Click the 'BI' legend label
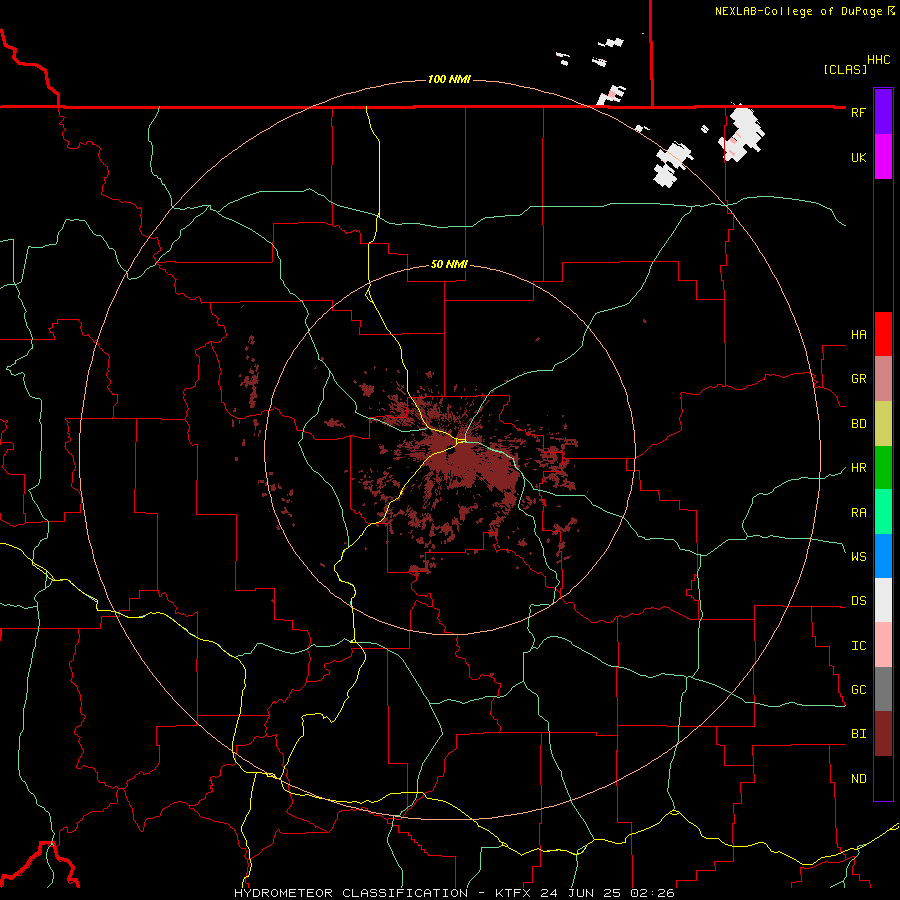Viewport: 900px width, 900px height. (858, 734)
